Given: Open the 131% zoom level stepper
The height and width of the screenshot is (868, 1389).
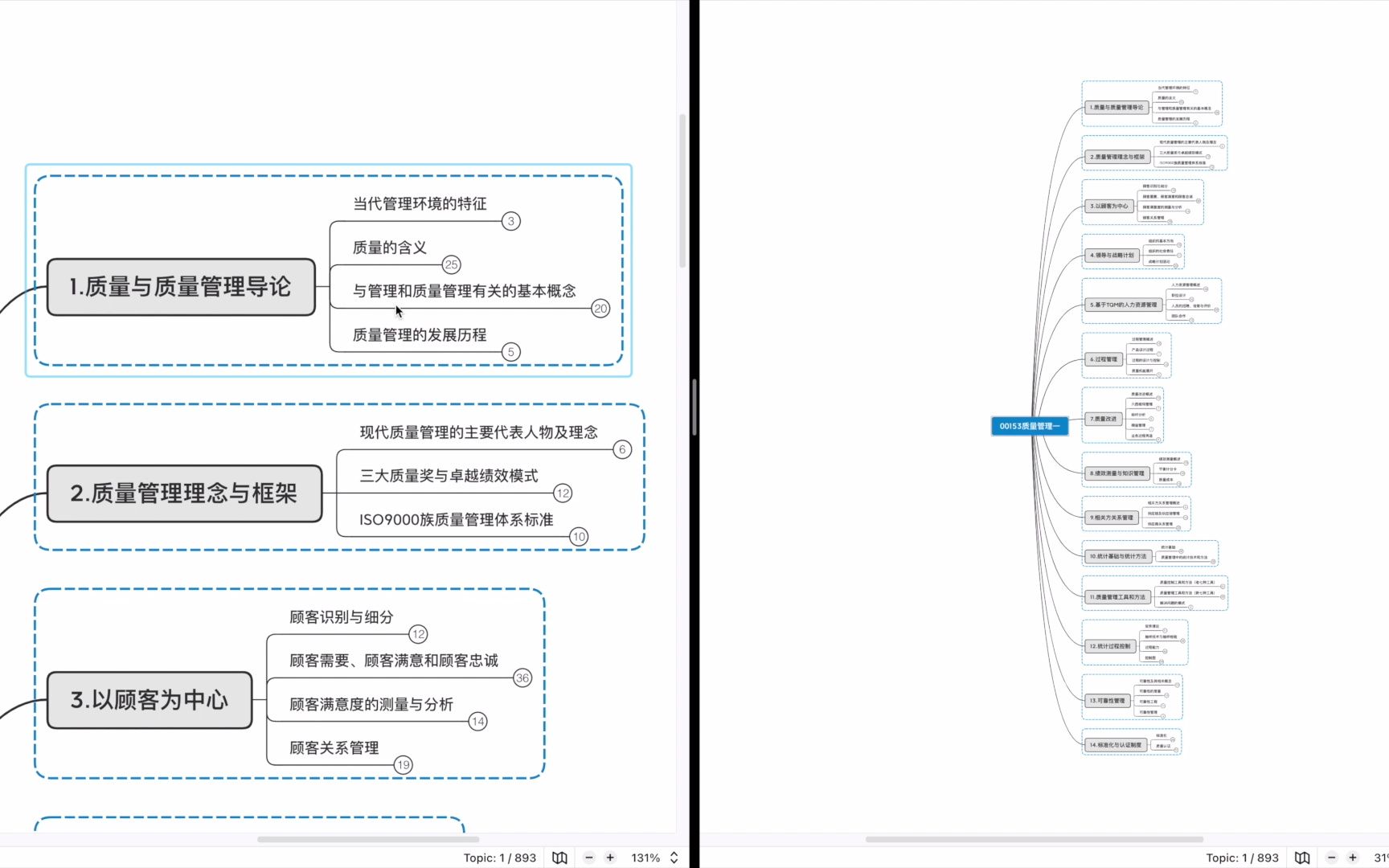Looking at the screenshot, I should (x=674, y=858).
